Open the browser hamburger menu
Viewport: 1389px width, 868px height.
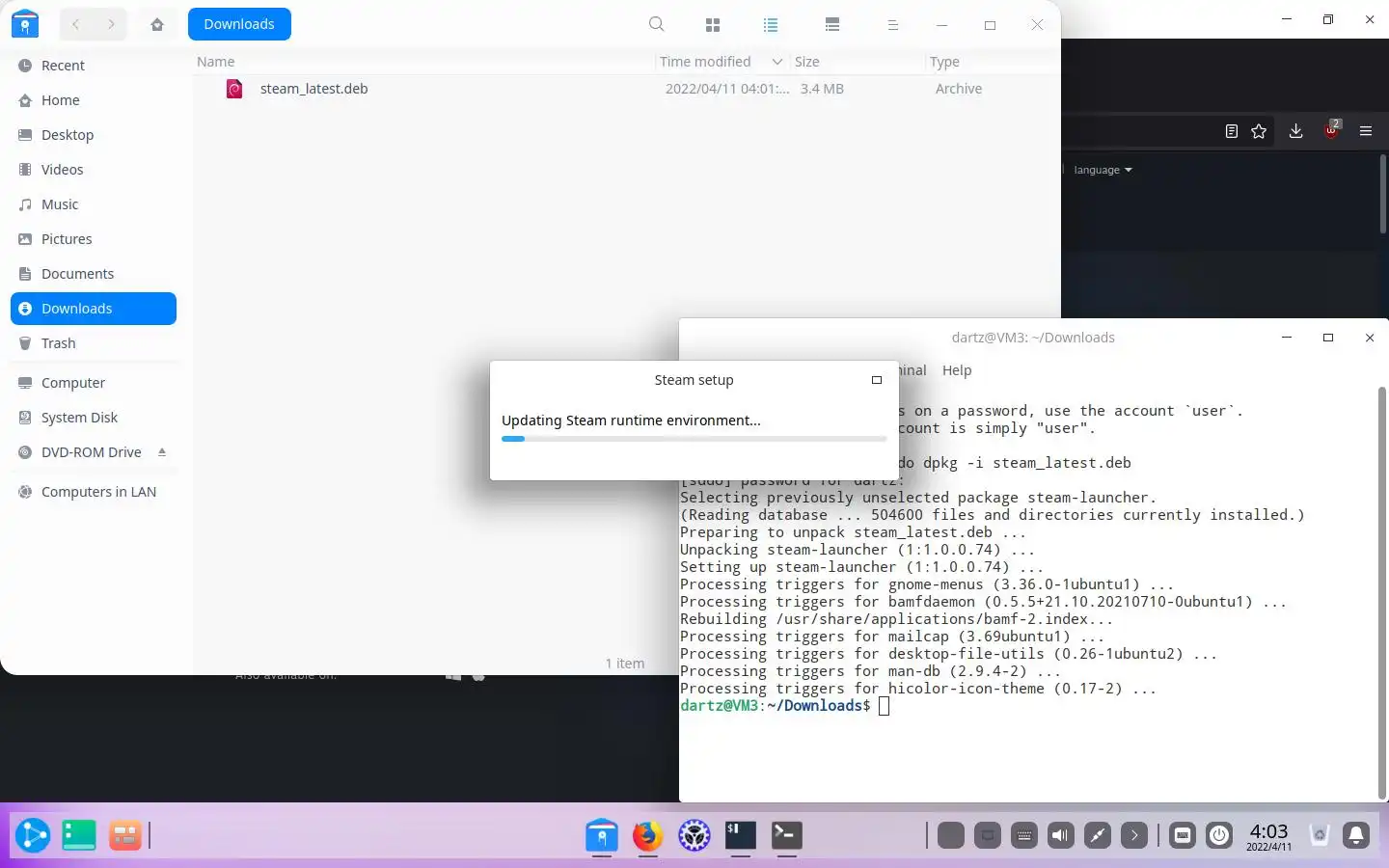[x=1366, y=131]
